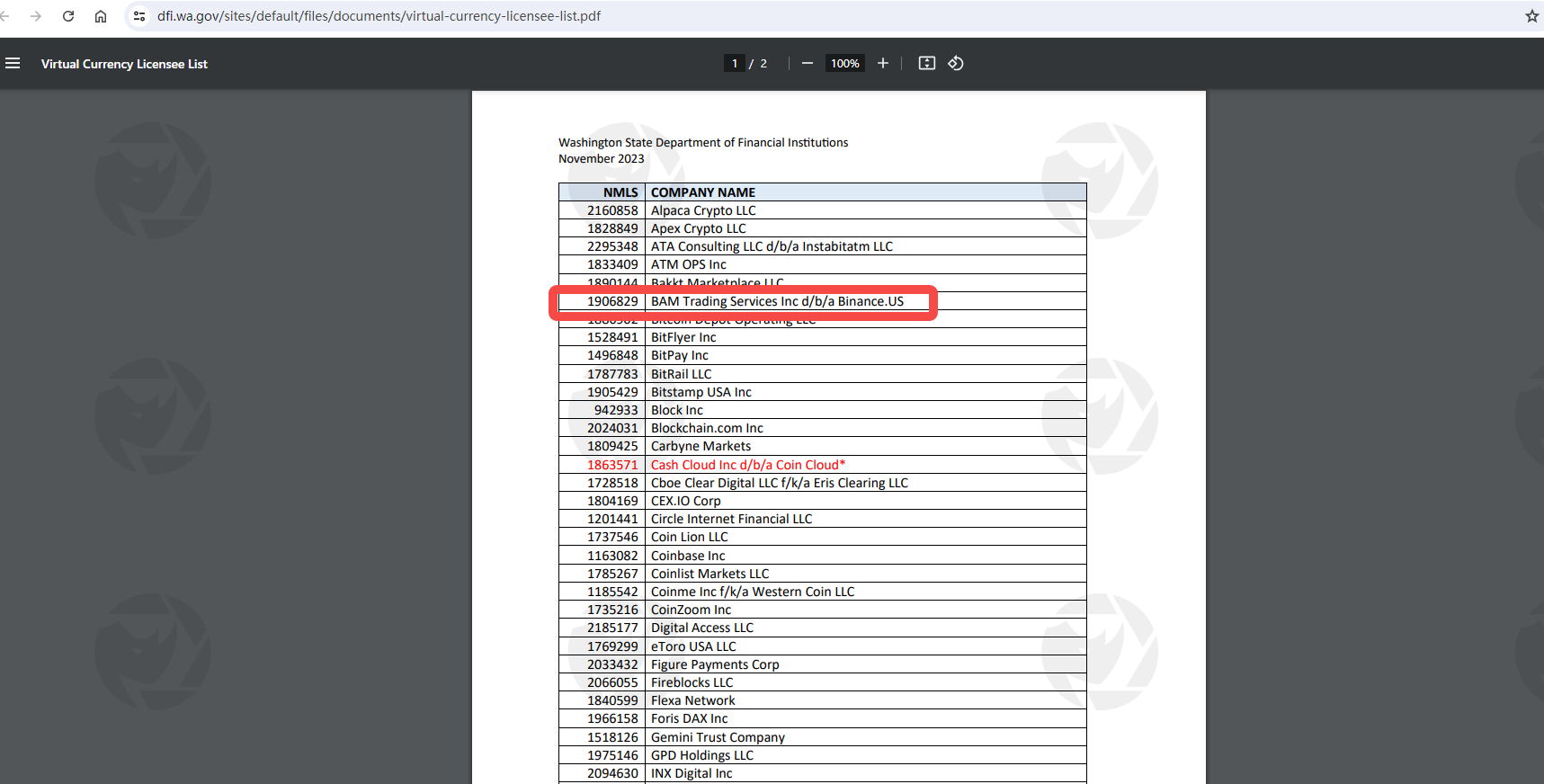The height and width of the screenshot is (784, 1544).
Task: Click the zoom in plus icon
Action: [882, 63]
